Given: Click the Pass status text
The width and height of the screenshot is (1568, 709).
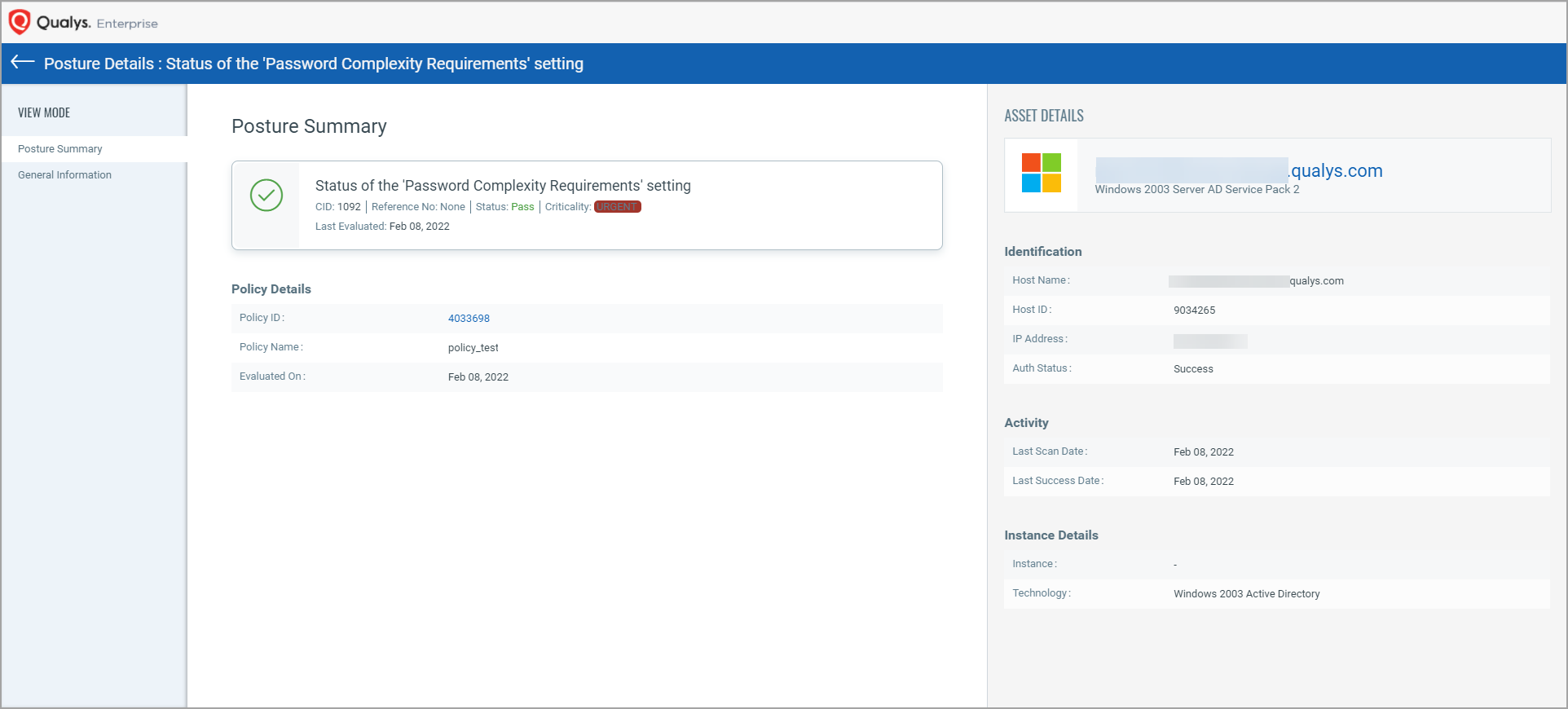Looking at the screenshot, I should tap(522, 207).
